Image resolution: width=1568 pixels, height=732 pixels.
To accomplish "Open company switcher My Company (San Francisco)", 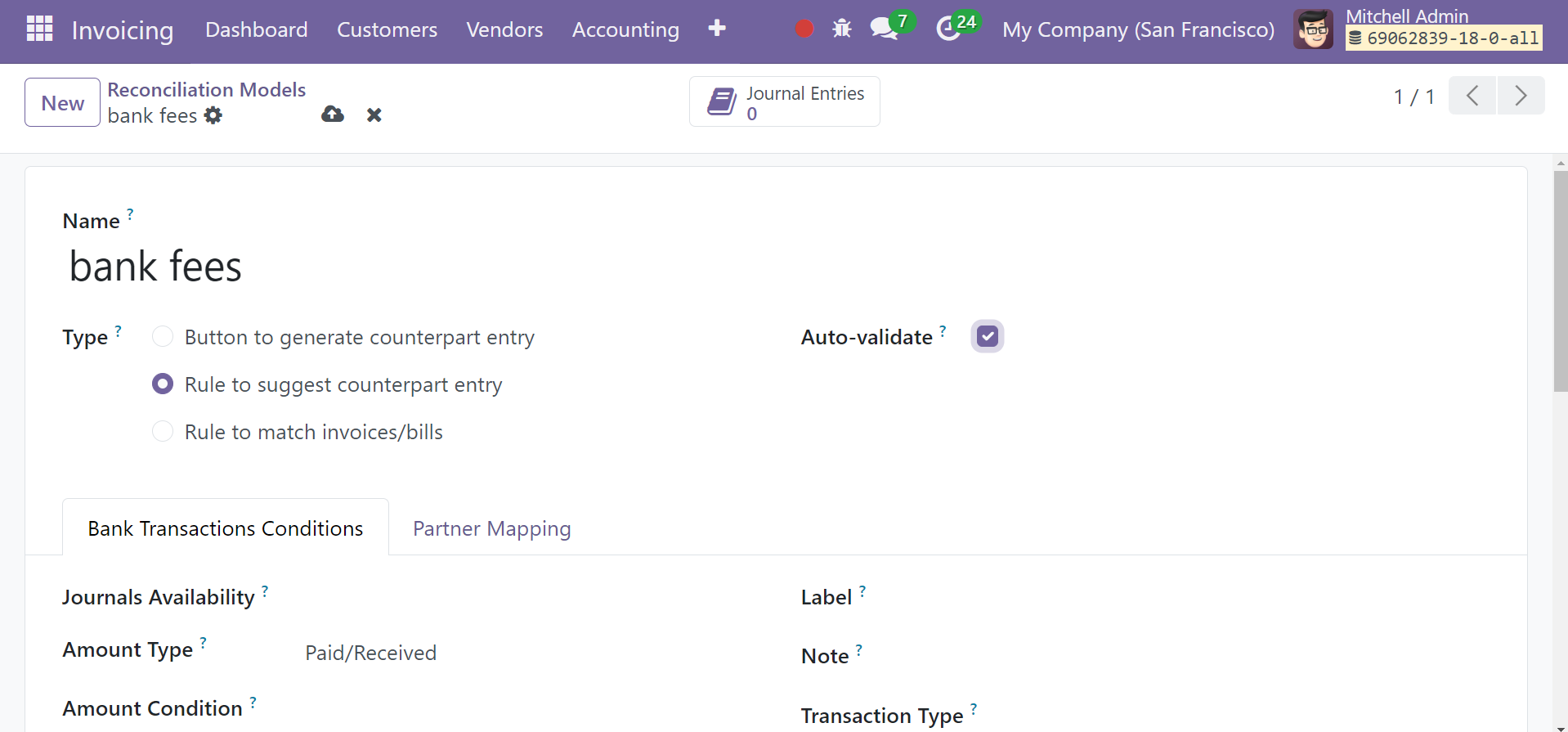I will point(1138,30).
